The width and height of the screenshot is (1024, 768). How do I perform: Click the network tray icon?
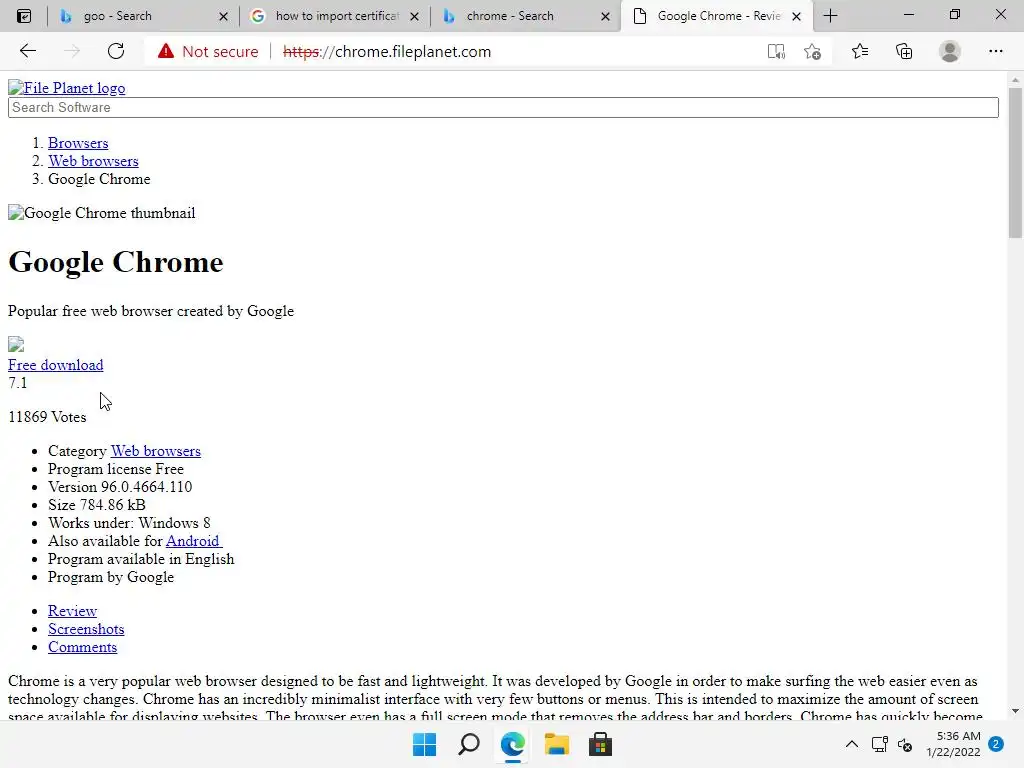pyautogui.click(x=880, y=744)
